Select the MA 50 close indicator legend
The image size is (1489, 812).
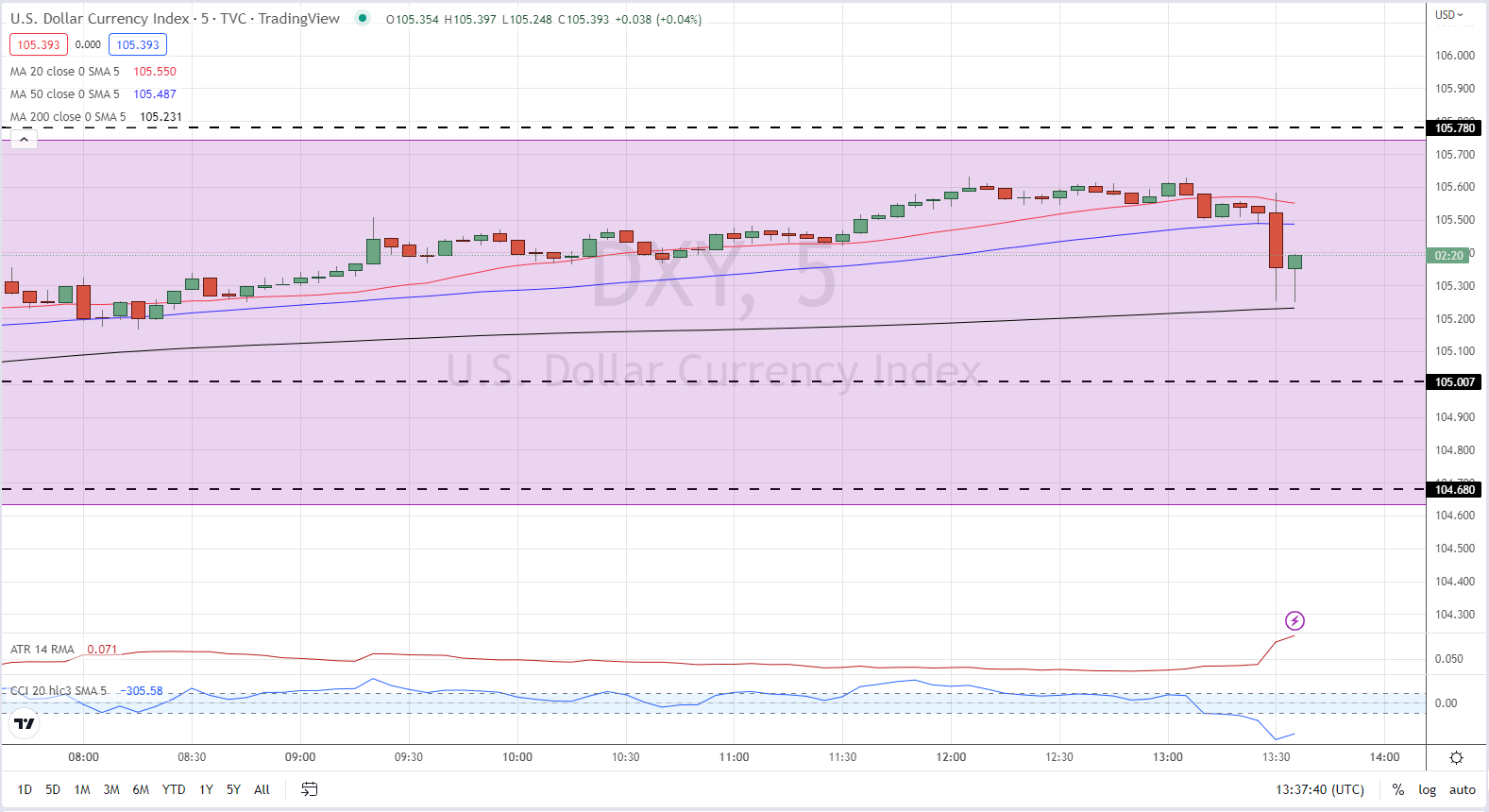(64, 94)
